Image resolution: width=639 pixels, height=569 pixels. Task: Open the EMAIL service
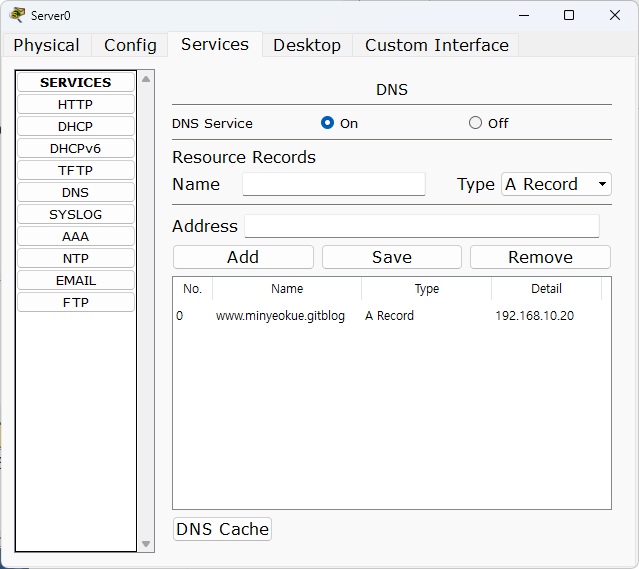click(x=76, y=280)
